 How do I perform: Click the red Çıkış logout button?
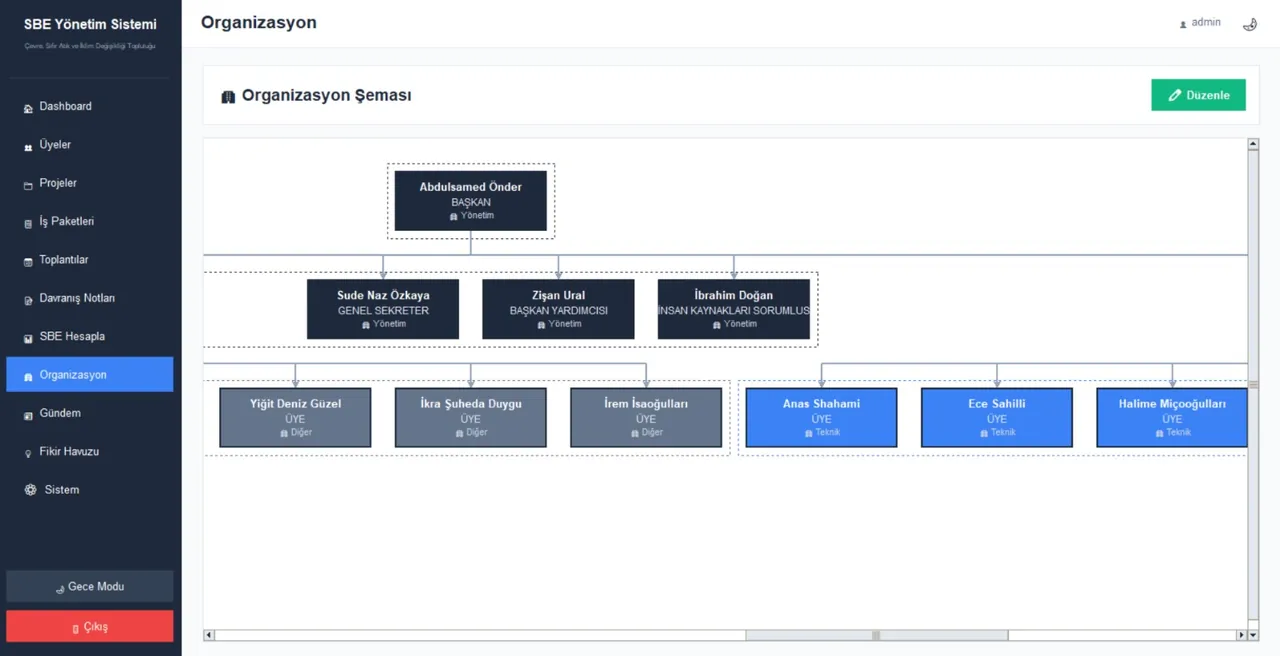click(x=89, y=626)
